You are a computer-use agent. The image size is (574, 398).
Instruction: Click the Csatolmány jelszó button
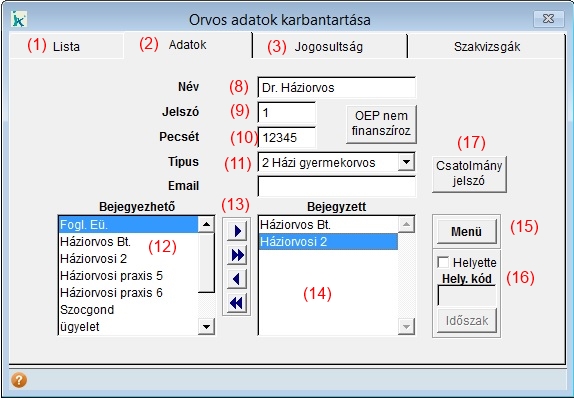click(469, 174)
